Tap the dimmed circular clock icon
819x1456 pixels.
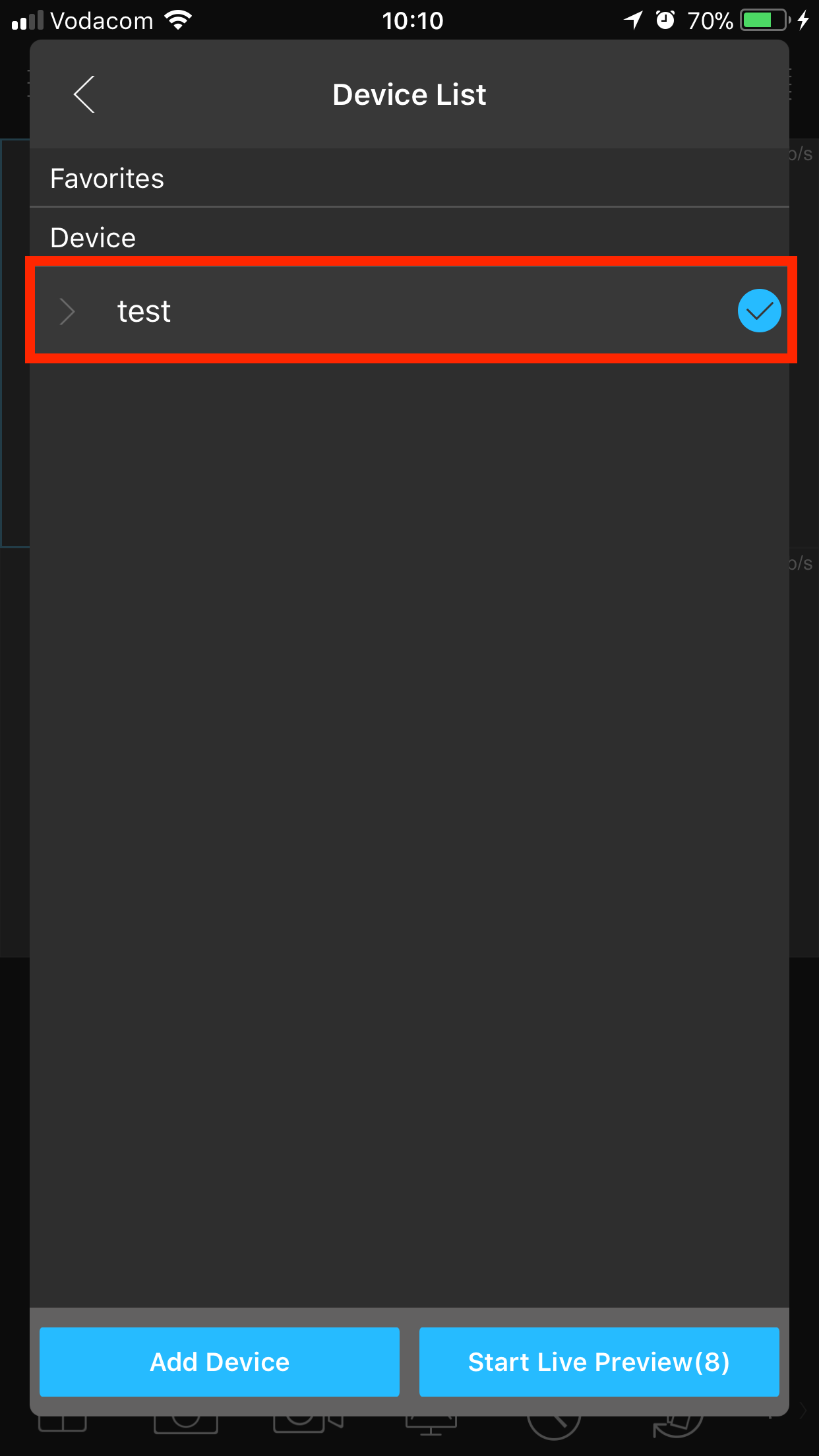(x=554, y=1428)
